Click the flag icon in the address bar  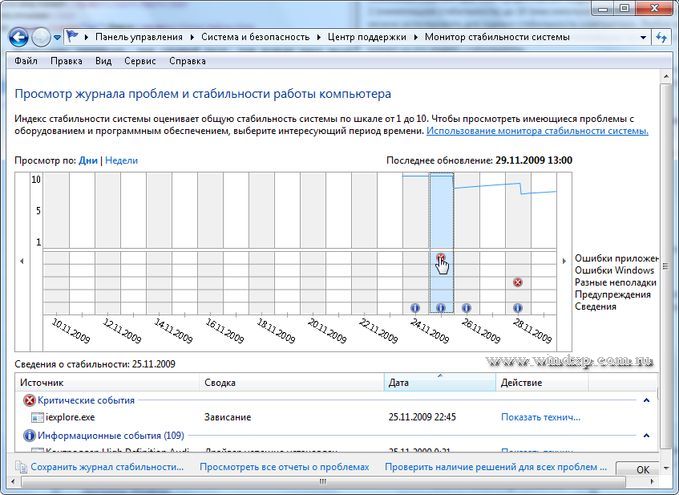[72, 36]
